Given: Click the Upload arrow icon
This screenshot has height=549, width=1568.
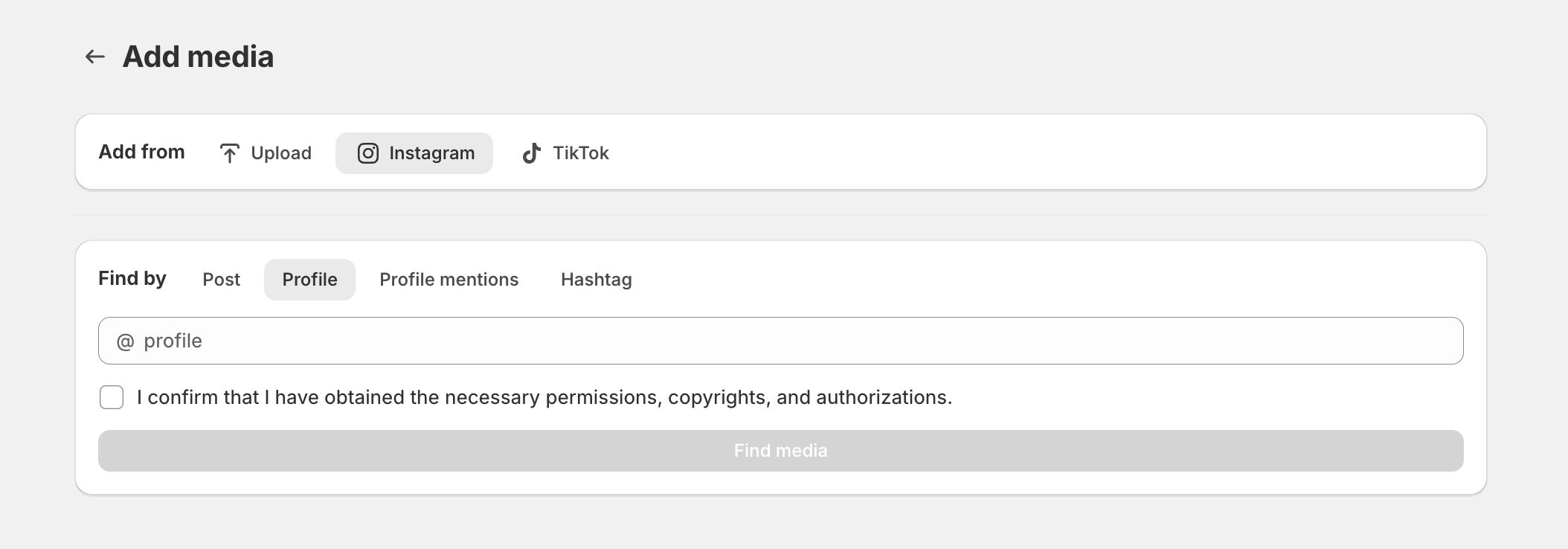Looking at the screenshot, I should pos(230,153).
